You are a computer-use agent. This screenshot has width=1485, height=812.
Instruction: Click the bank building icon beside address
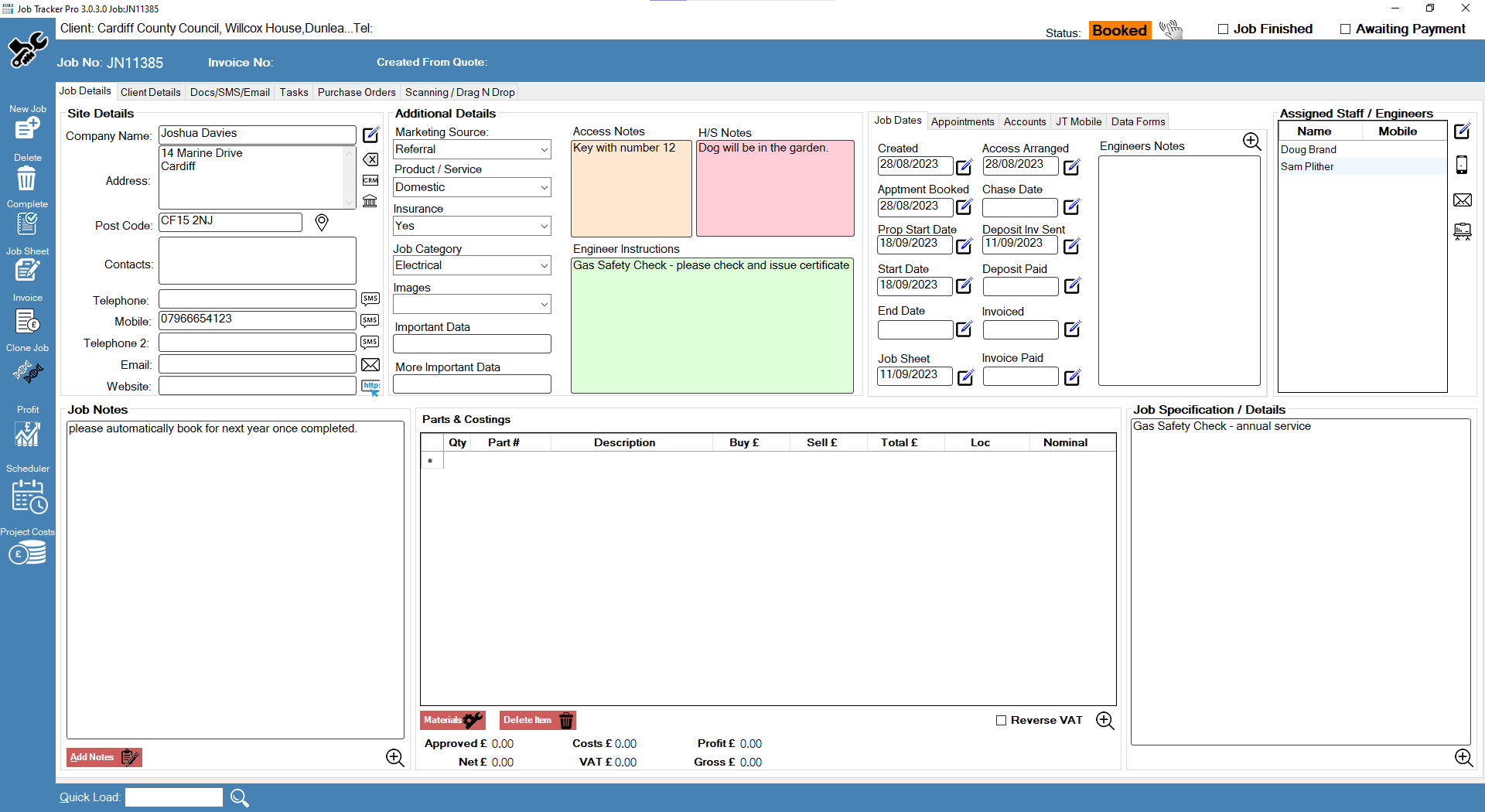(370, 201)
